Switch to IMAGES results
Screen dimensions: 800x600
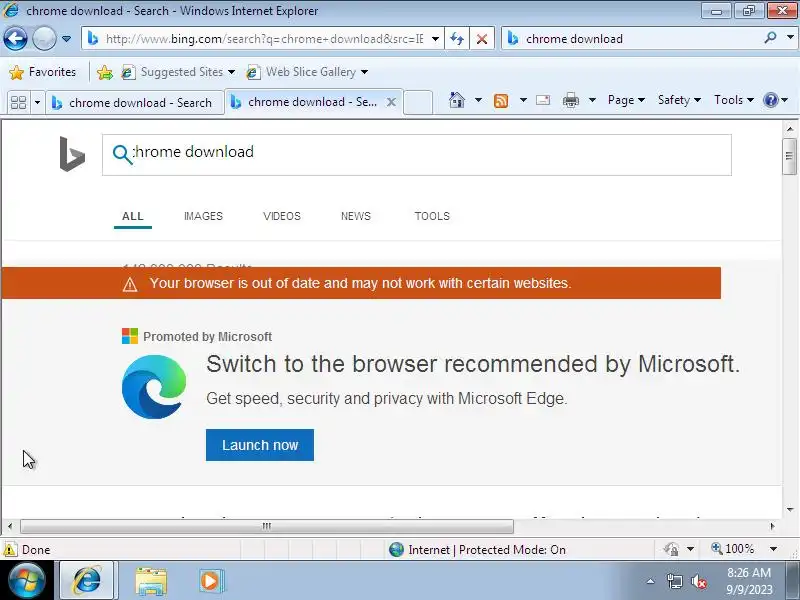[x=204, y=216]
